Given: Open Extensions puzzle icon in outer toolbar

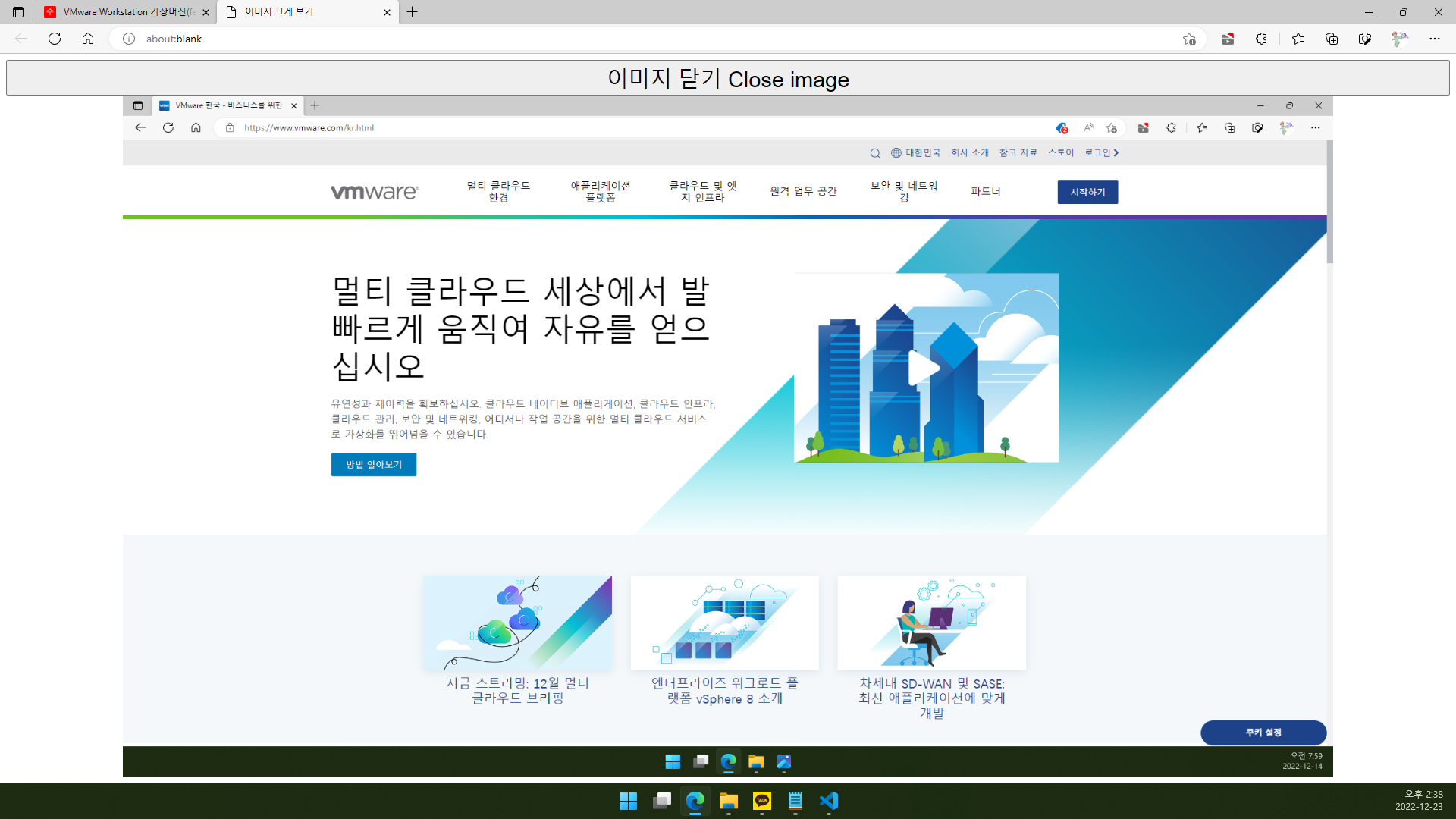Looking at the screenshot, I should (1261, 39).
